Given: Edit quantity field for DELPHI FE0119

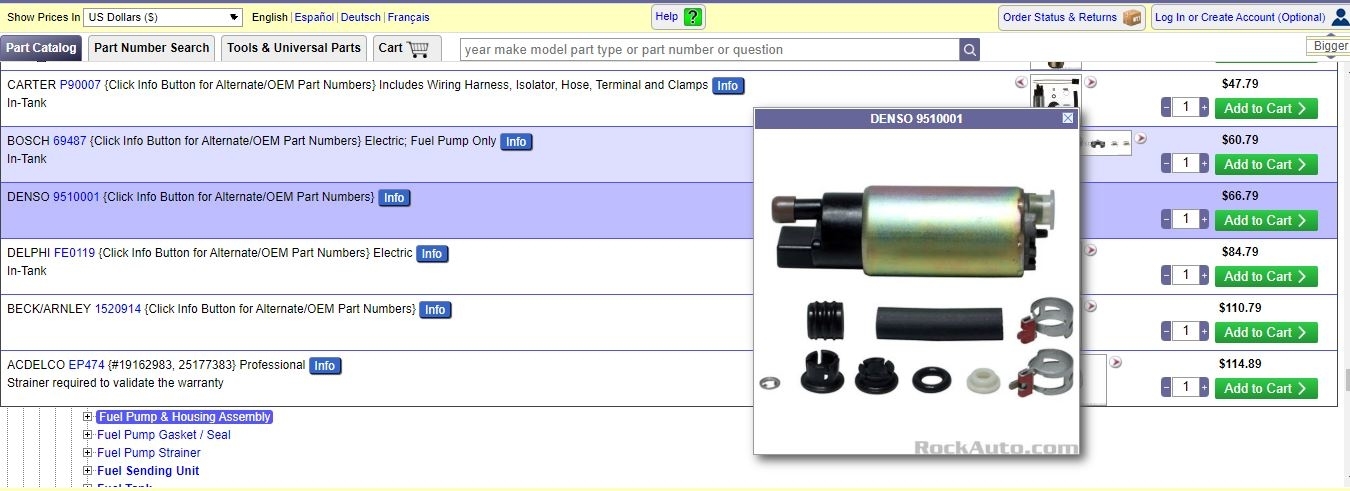Looking at the screenshot, I should (x=1185, y=276).
